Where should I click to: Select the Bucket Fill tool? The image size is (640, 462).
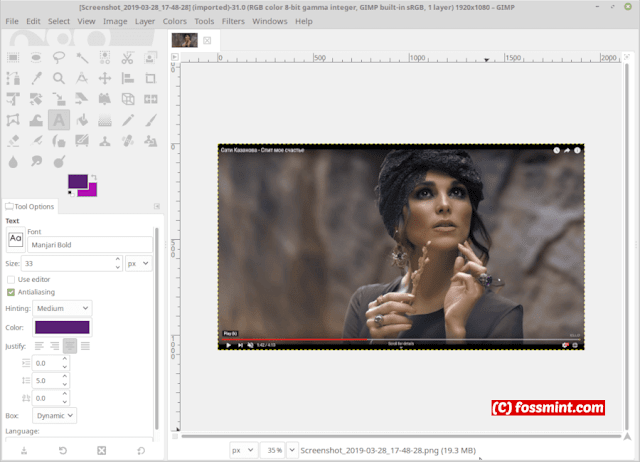[x=82, y=120]
